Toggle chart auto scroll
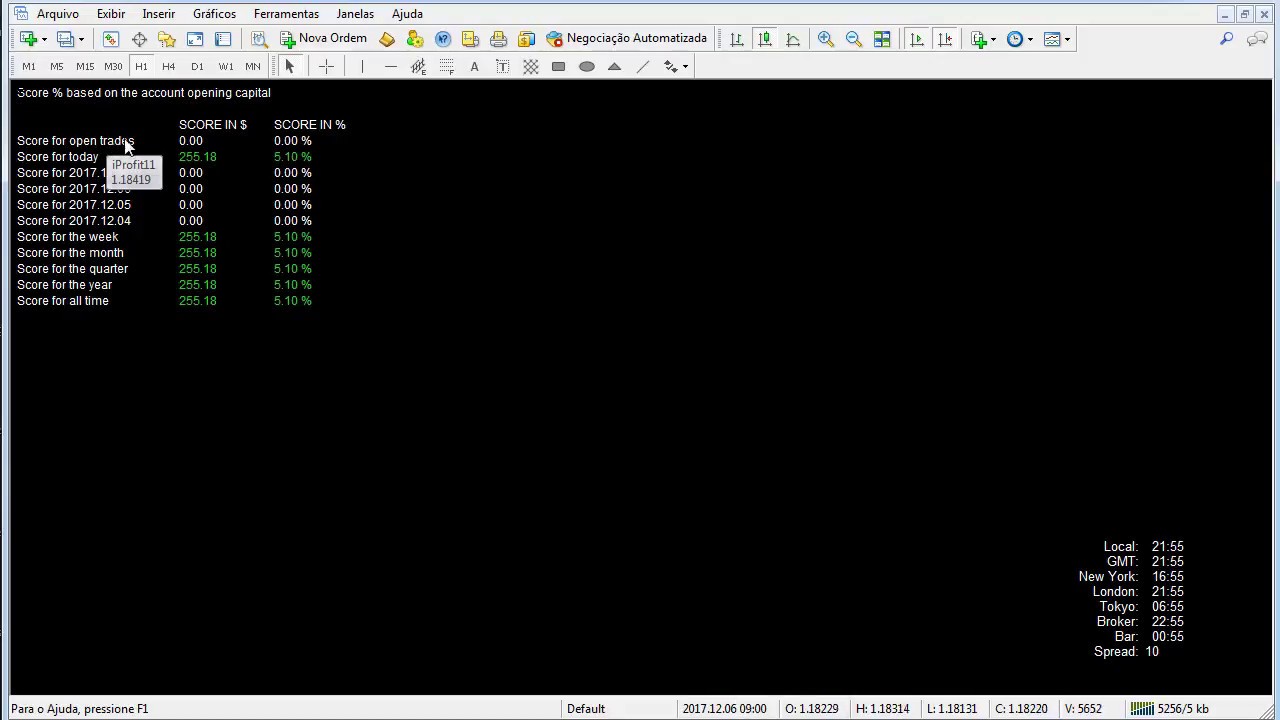Viewport: 1280px width, 720px height. [917, 39]
